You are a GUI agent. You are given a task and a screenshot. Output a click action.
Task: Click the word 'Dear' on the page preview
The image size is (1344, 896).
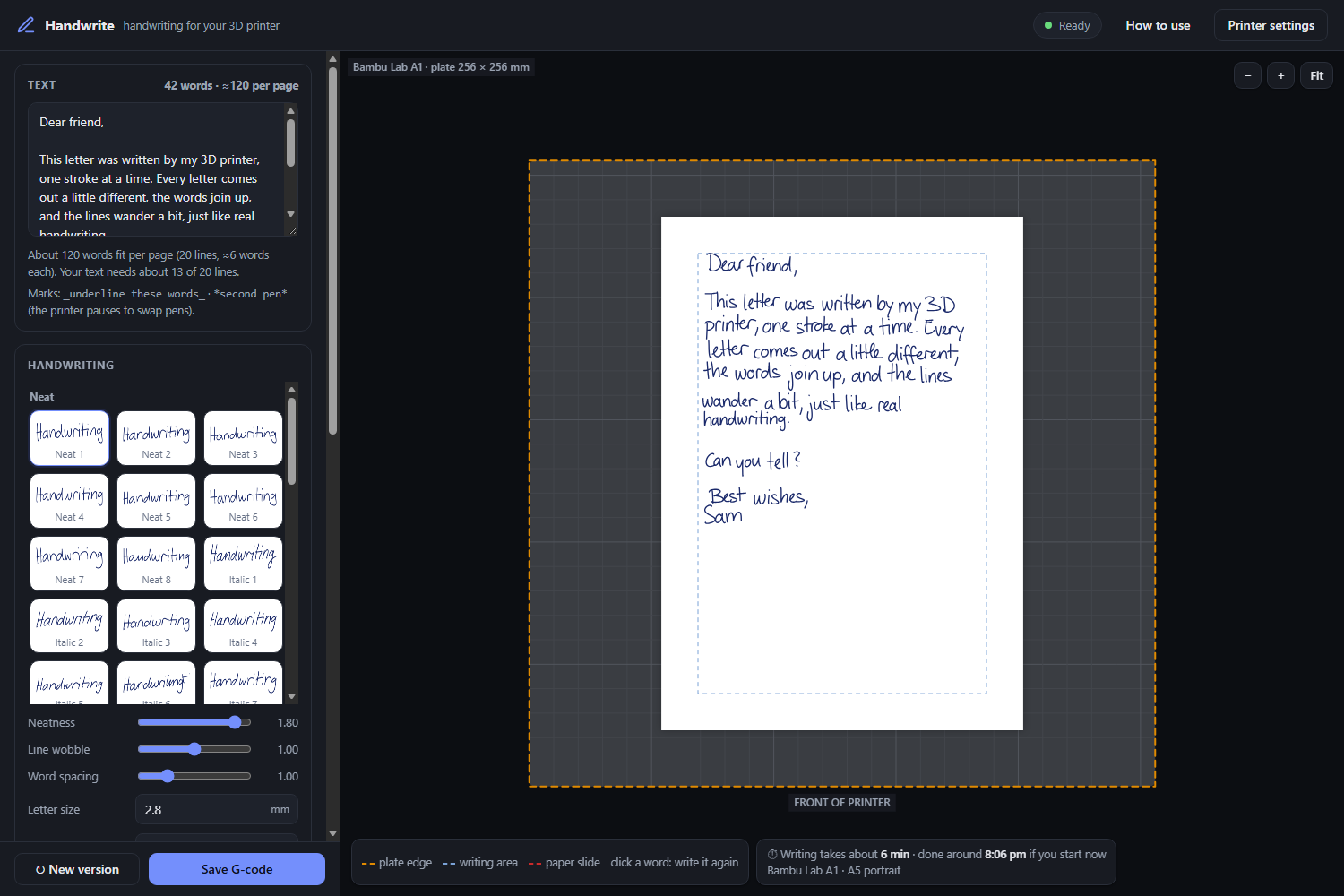[725, 263]
